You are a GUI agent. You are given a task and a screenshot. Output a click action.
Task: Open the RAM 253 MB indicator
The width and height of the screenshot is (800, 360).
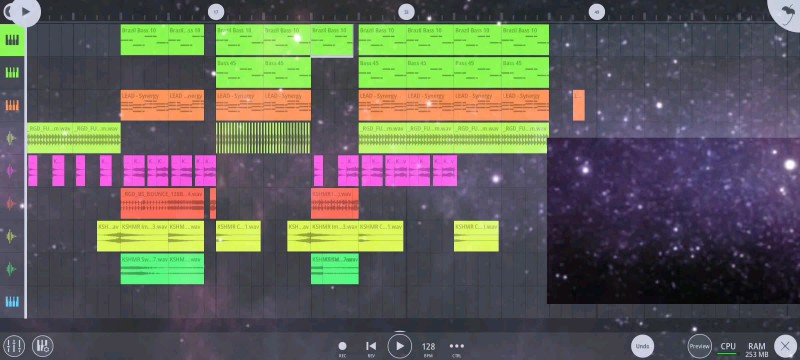pyautogui.click(x=757, y=349)
